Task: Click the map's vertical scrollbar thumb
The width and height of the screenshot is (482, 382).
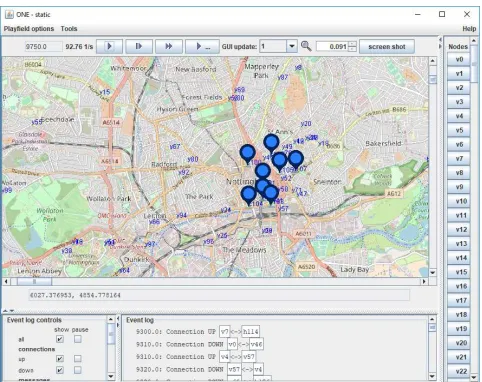Action: click(432, 79)
